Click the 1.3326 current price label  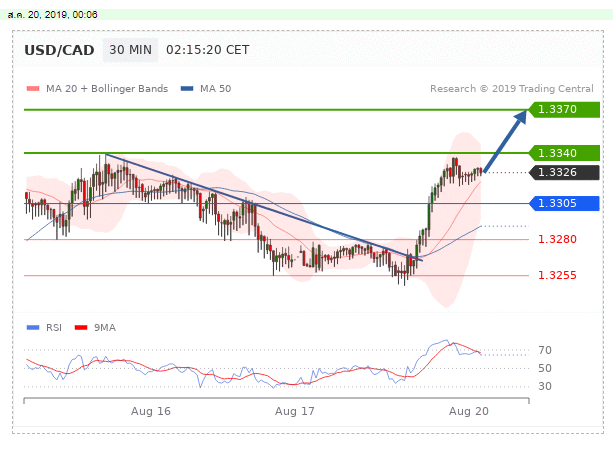[564, 172]
